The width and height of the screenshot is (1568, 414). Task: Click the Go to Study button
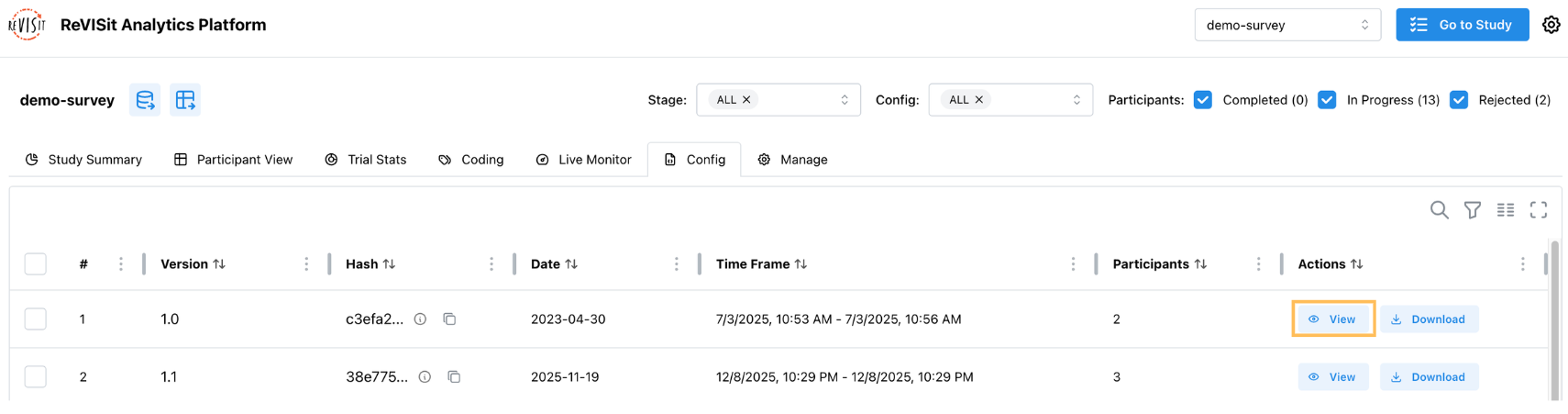pyautogui.click(x=1463, y=25)
